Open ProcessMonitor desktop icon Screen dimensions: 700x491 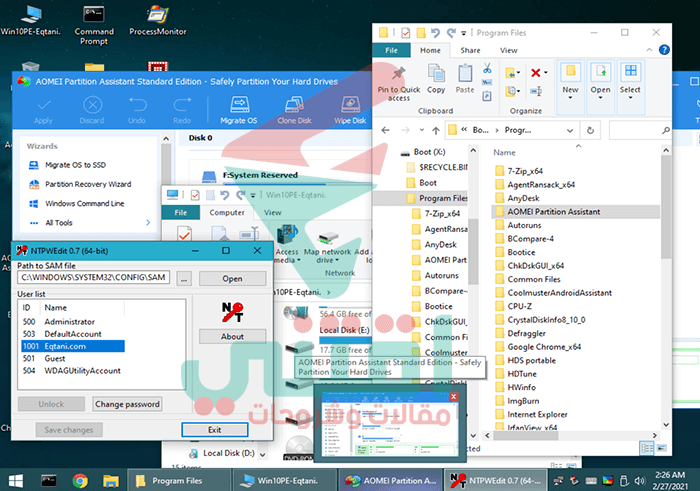[x=158, y=21]
